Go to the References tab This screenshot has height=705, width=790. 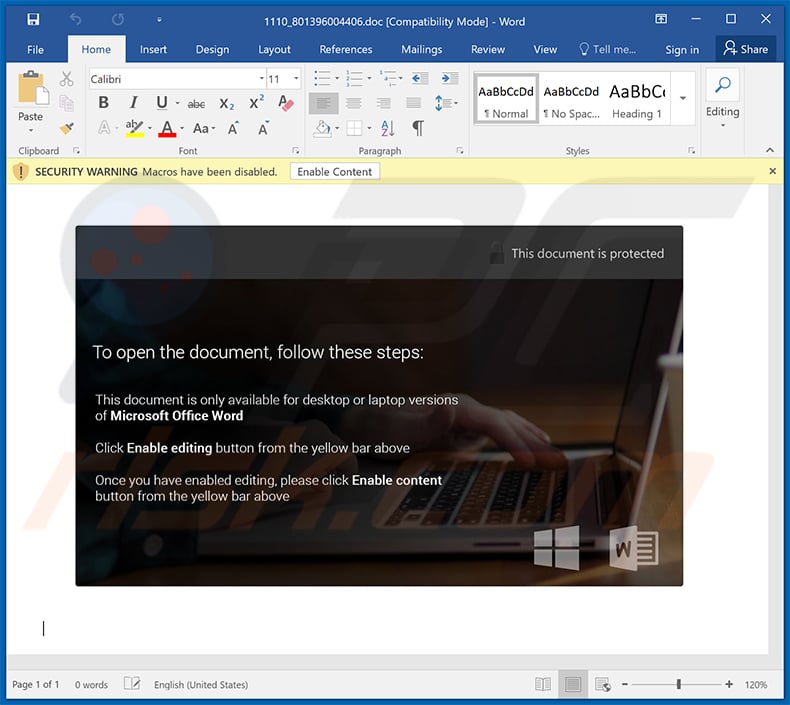click(346, 49)
